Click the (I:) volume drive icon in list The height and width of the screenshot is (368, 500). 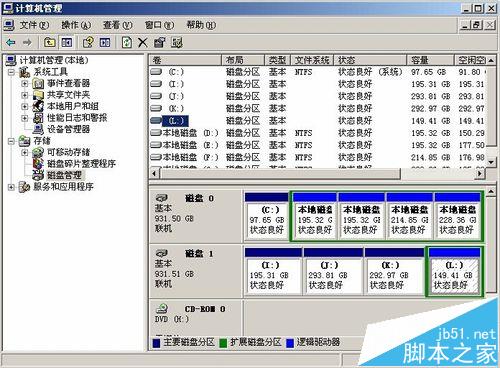pyautogui.click(x=156, y=84)
